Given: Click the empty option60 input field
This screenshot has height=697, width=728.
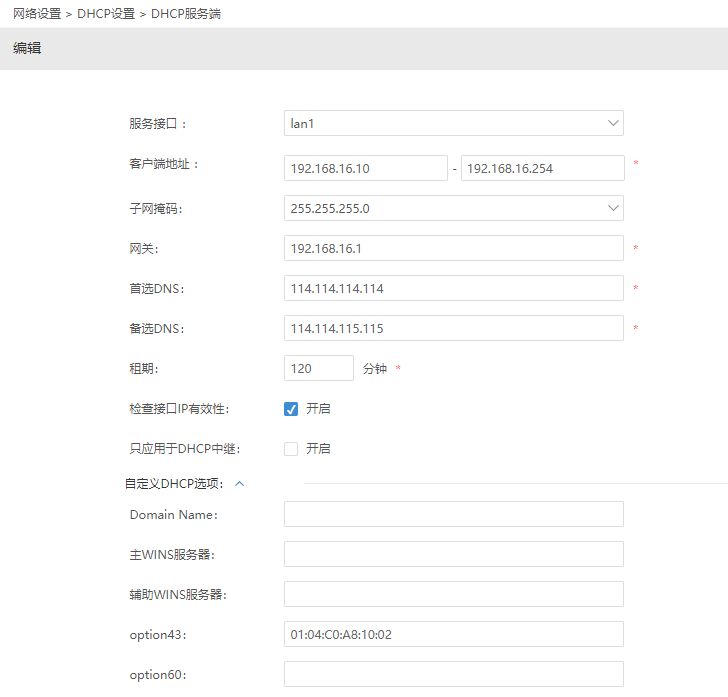Looking at the screenshot, I should (x=453, y=674).
